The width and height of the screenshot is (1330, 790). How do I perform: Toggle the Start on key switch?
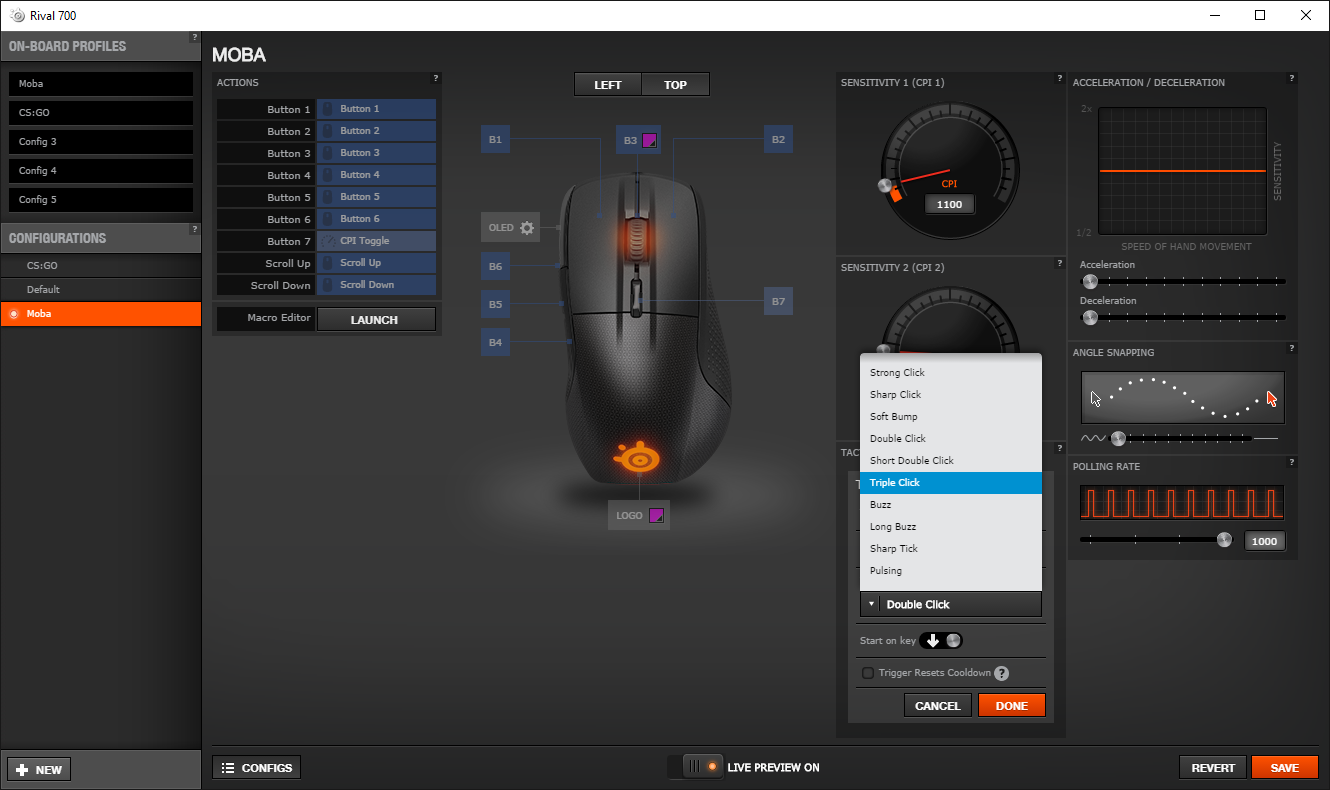click(x=941, y=640)
